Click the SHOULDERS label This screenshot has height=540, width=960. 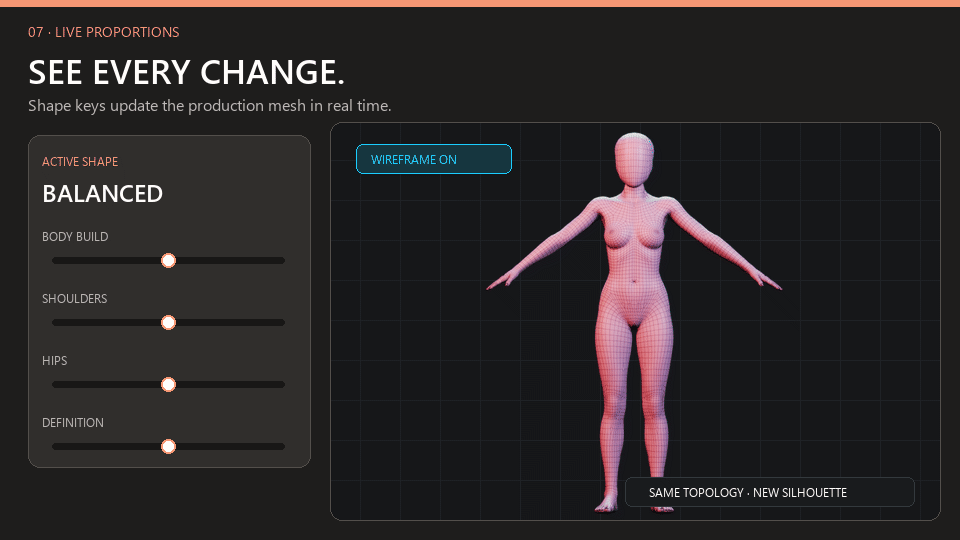pyautogui.click(x=74, y=299)
